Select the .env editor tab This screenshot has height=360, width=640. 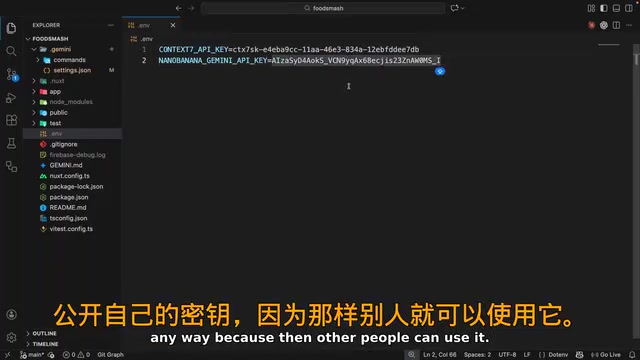click(151, 25)
